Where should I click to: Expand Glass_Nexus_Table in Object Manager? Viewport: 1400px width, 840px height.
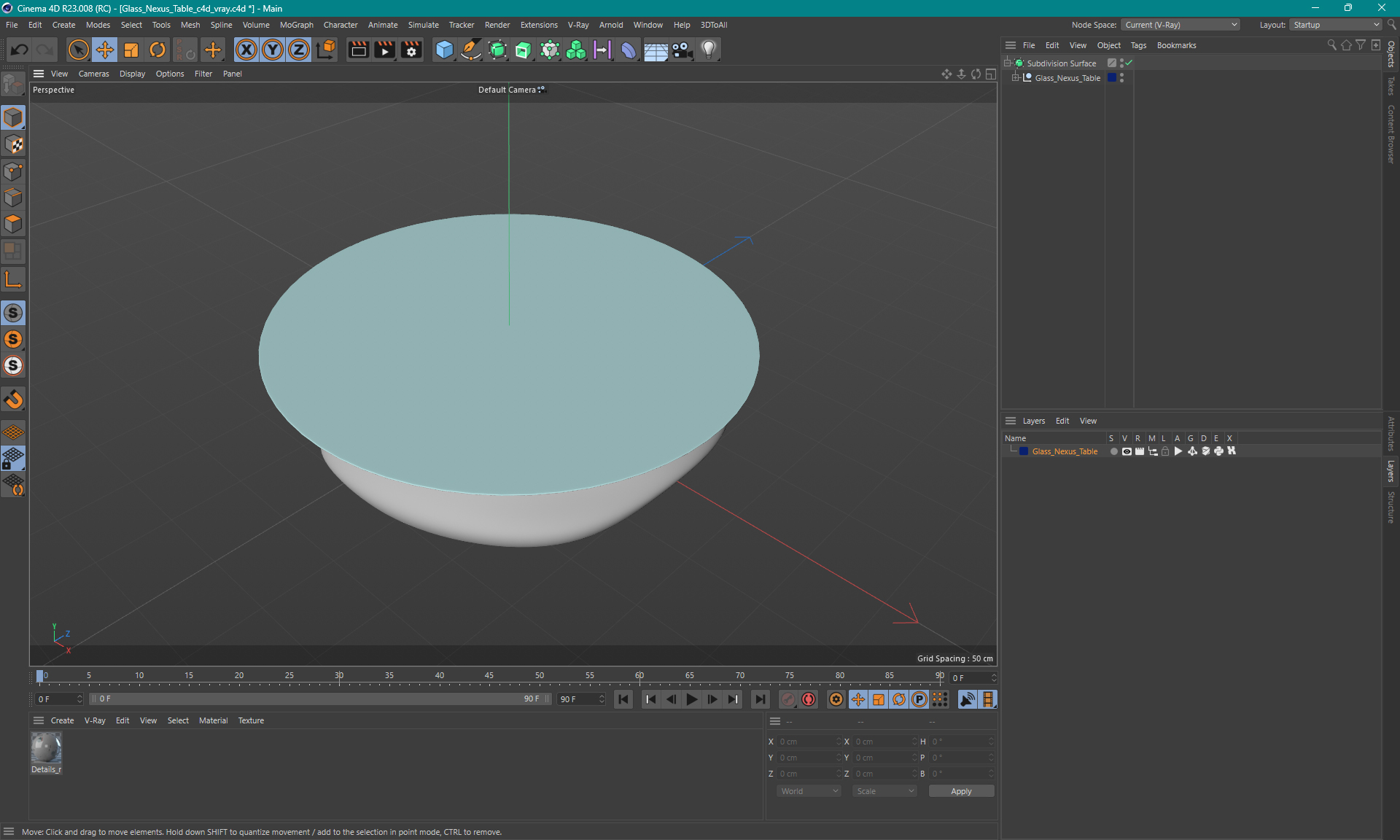[x=1015, y=78]
